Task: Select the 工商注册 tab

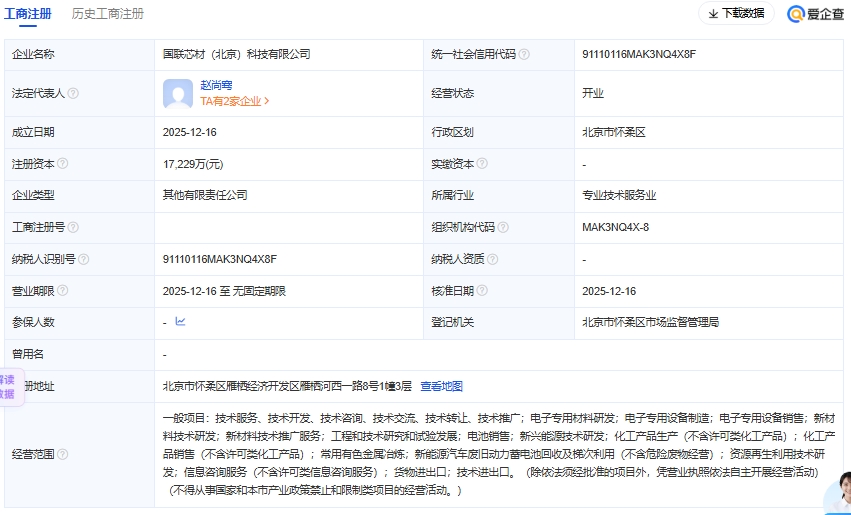Action: pos(30,14)
